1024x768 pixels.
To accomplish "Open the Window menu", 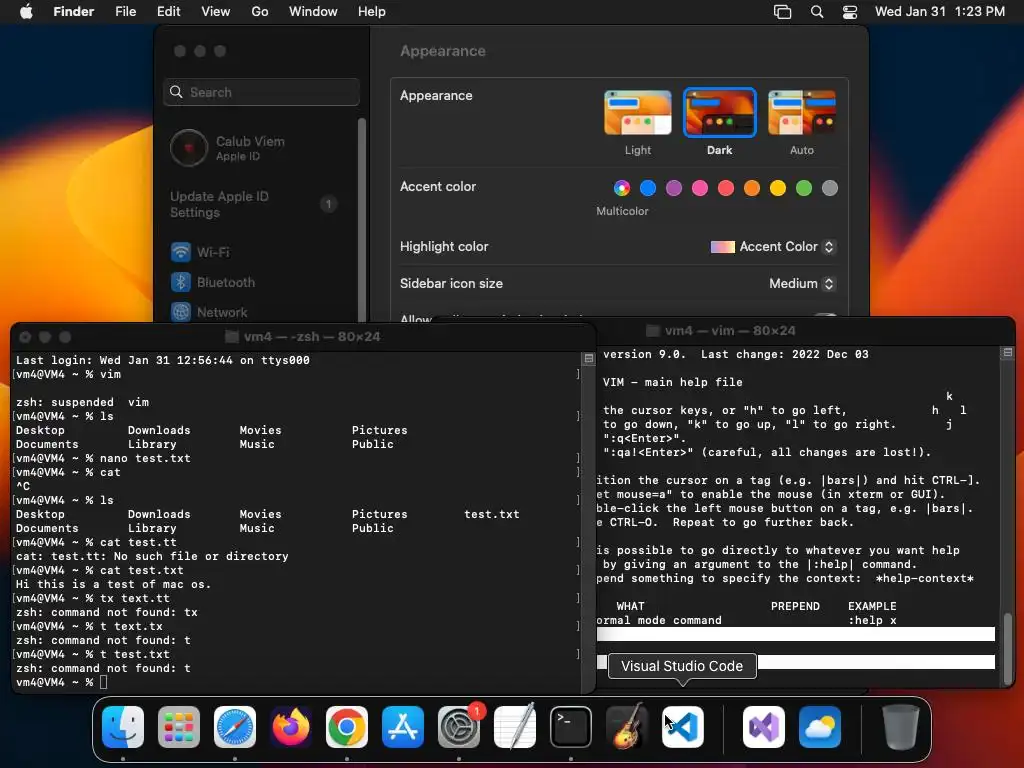I will click(x=313, y=11).
